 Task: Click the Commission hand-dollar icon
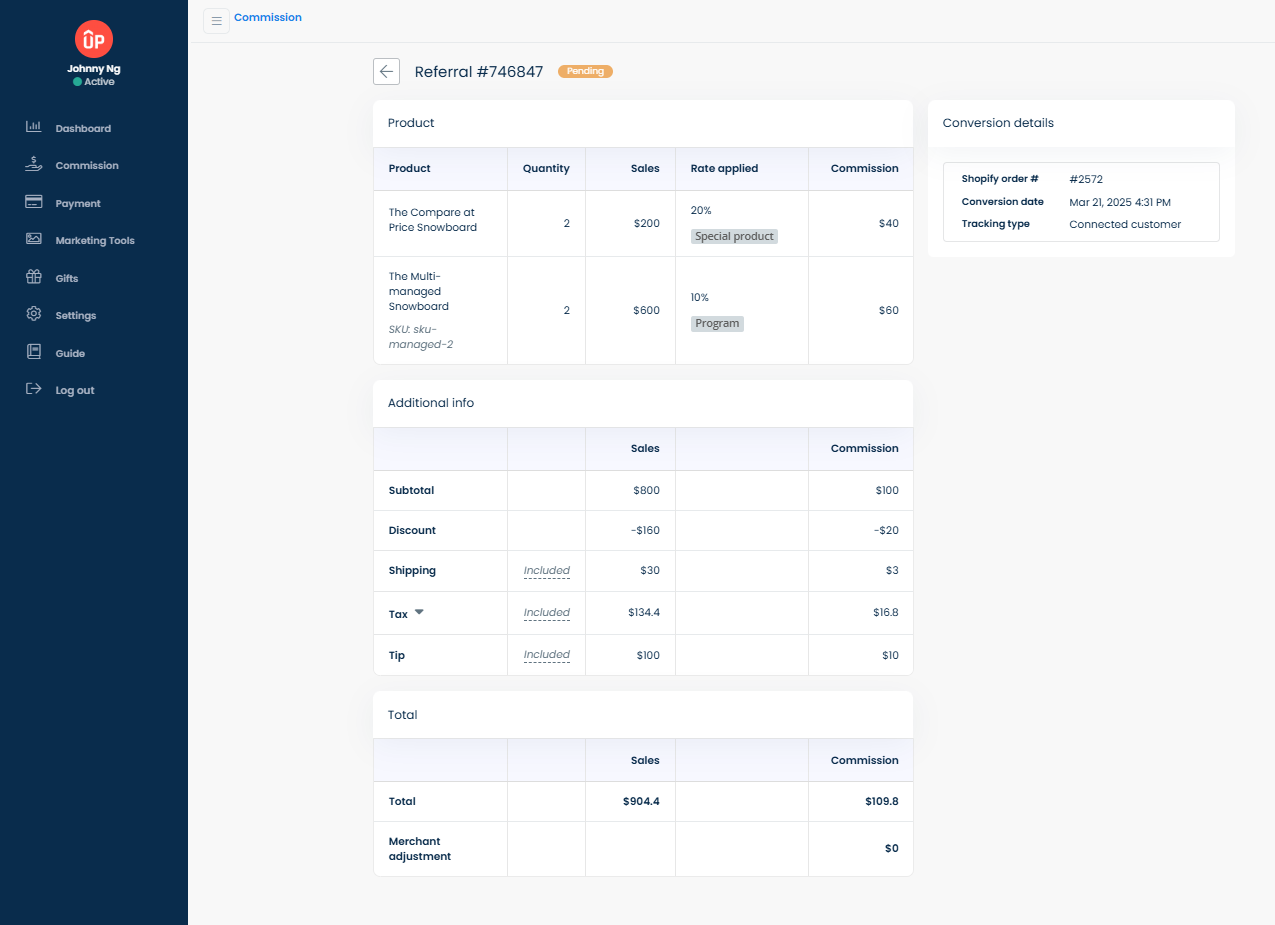click(33, 164)
